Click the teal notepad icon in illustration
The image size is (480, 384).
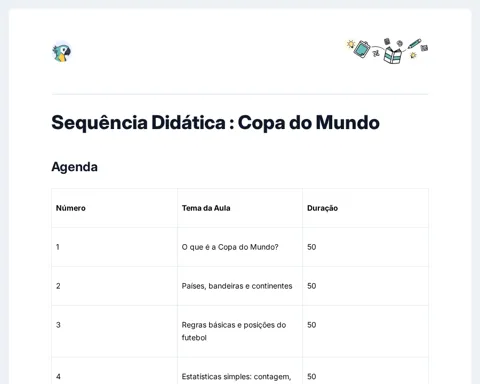(x=362, y=49)
